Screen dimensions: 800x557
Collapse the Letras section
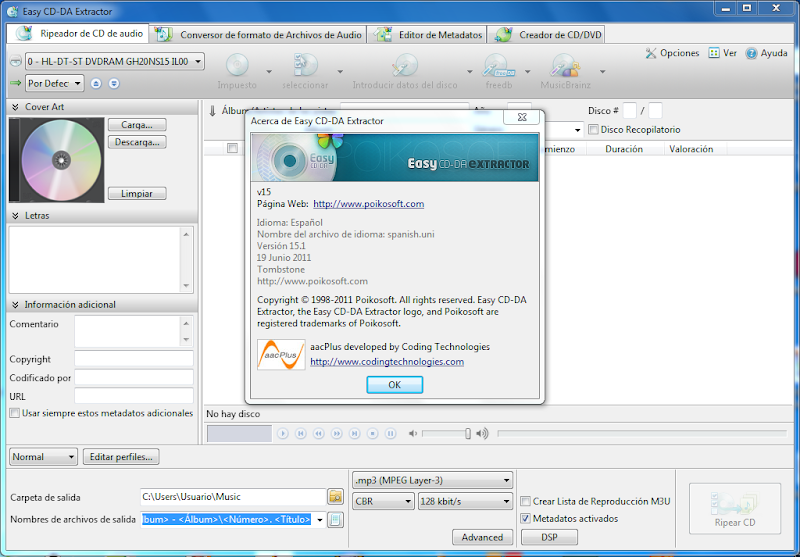point(15,216)
